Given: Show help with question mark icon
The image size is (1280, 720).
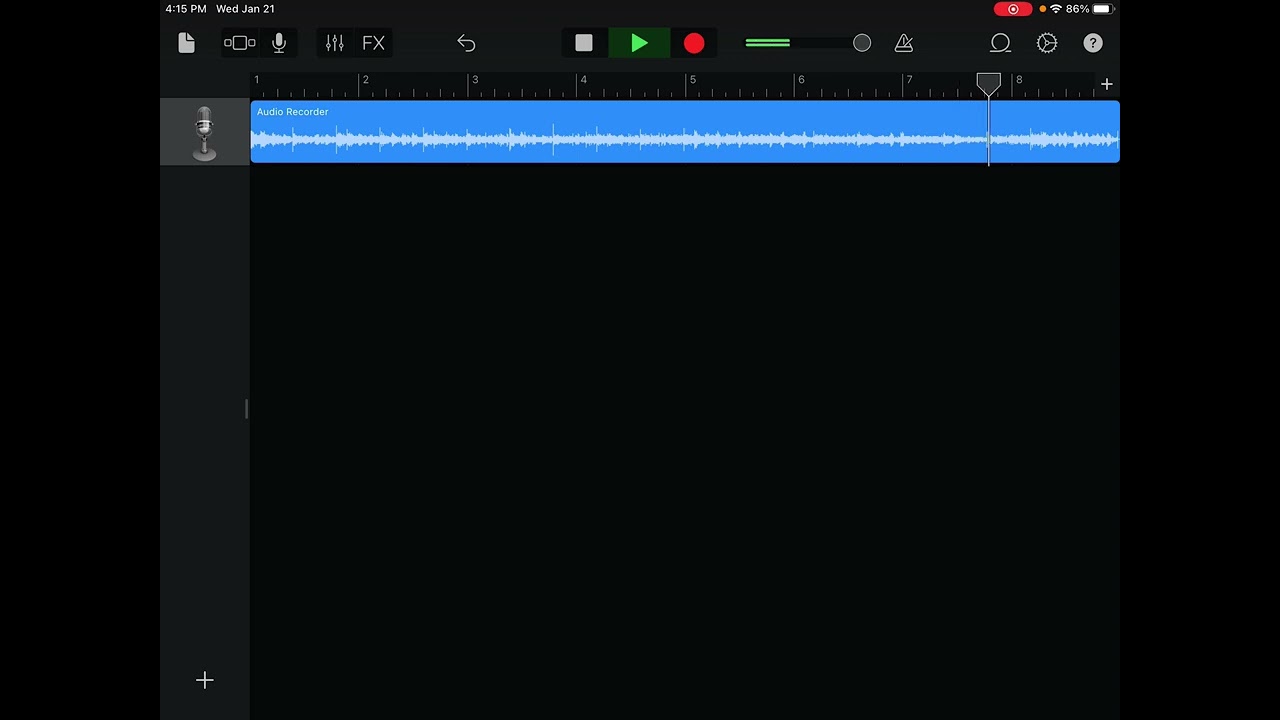Looking at the screenshot, I should pyautogui.click(x=1093, y=43).
